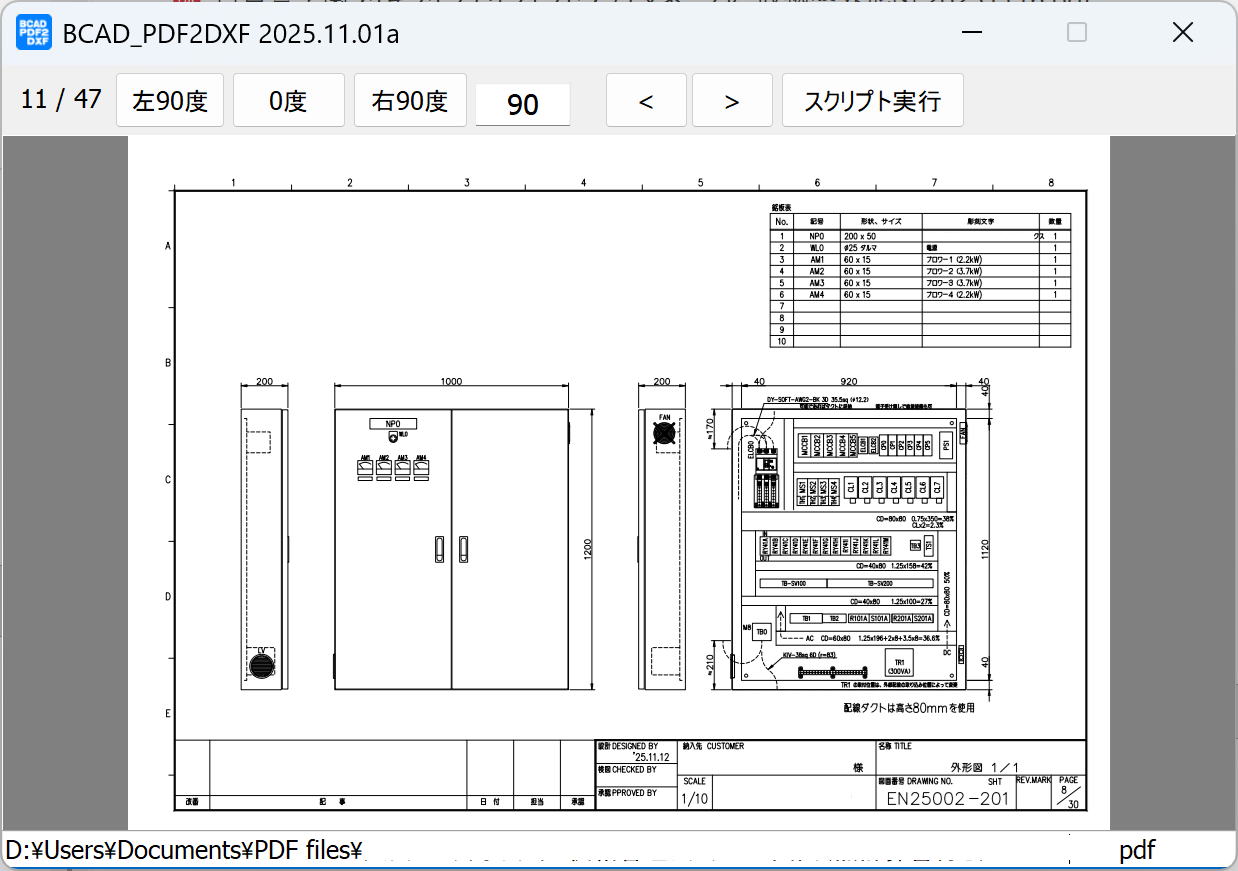The height and width of the screenshot is (871, 1238).
Task: Click the AM1 ammeter on the door
Action: tap(366, 470)
